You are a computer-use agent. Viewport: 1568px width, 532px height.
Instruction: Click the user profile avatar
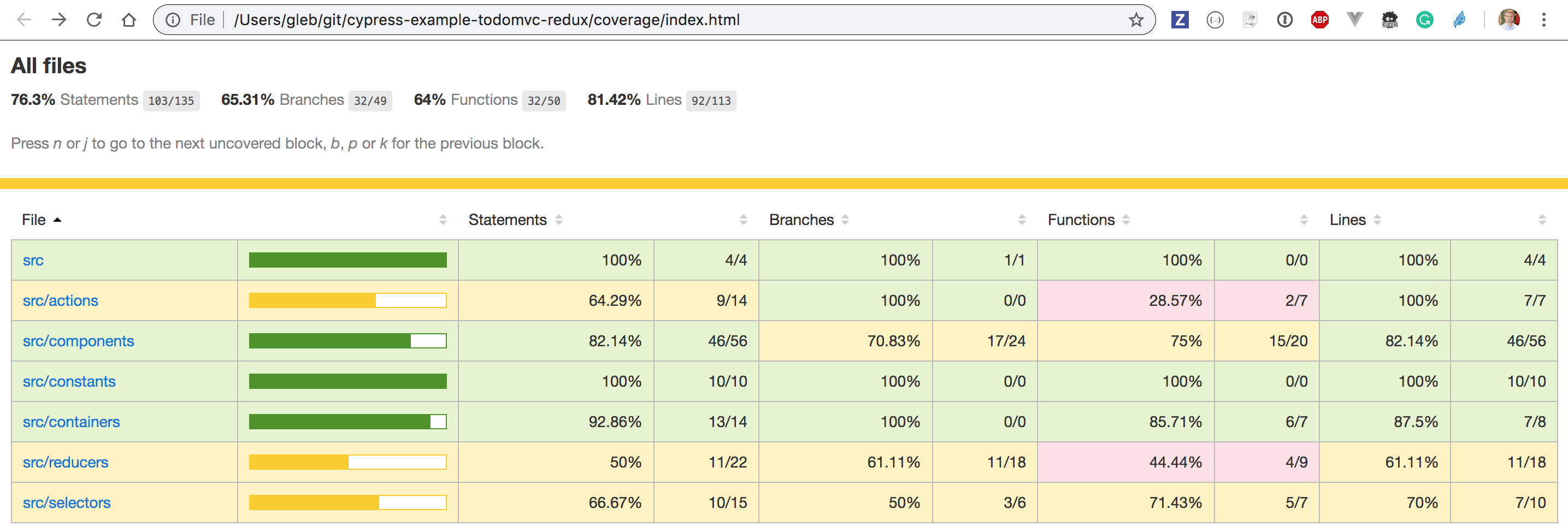point(1508,20)
